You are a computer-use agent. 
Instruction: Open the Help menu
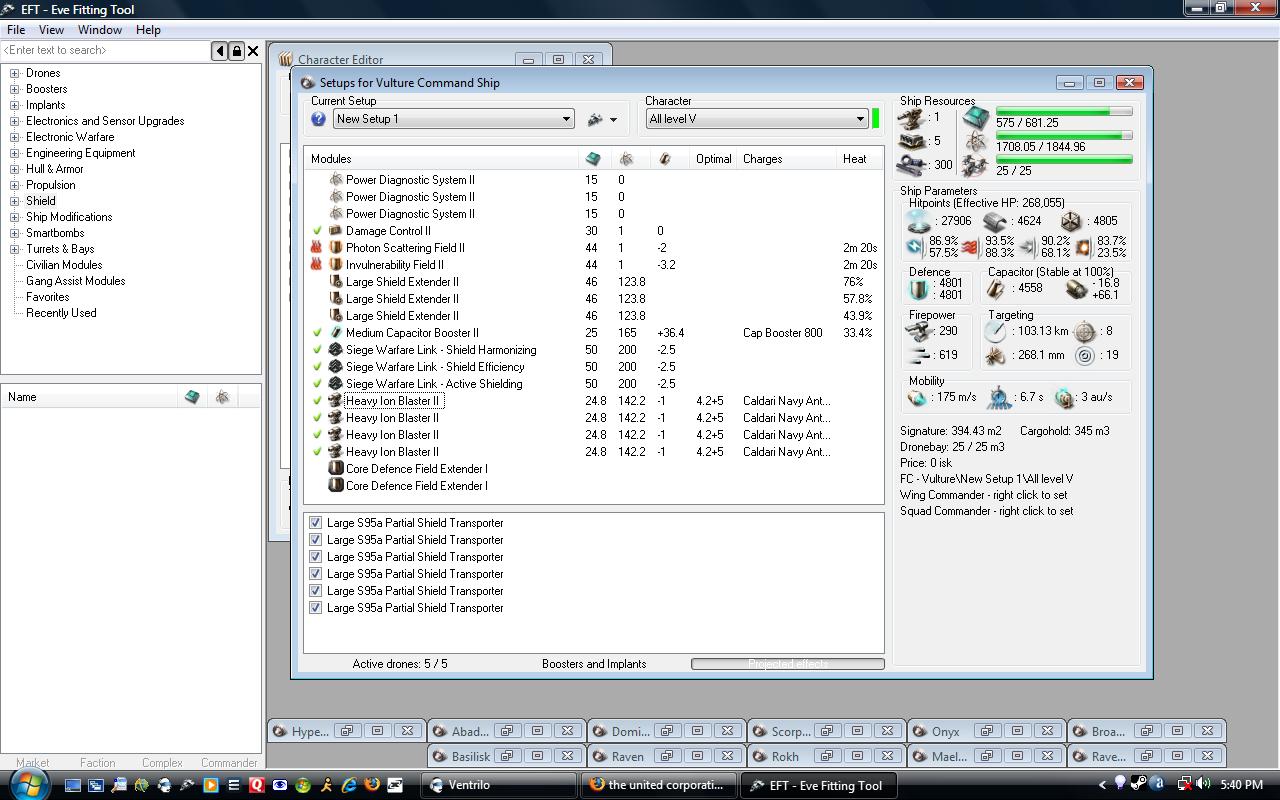click(x=148, y=30)
